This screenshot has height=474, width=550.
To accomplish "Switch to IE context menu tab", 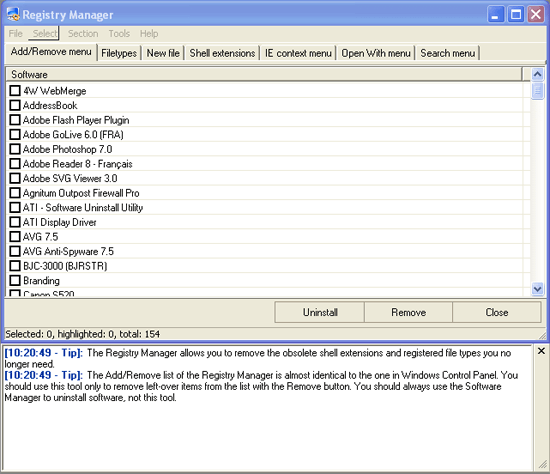I will [x=298, y=53].
